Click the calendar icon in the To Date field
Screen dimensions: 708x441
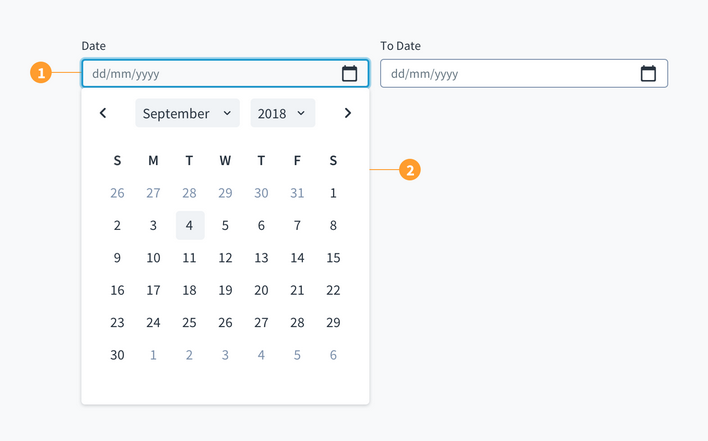648,73
